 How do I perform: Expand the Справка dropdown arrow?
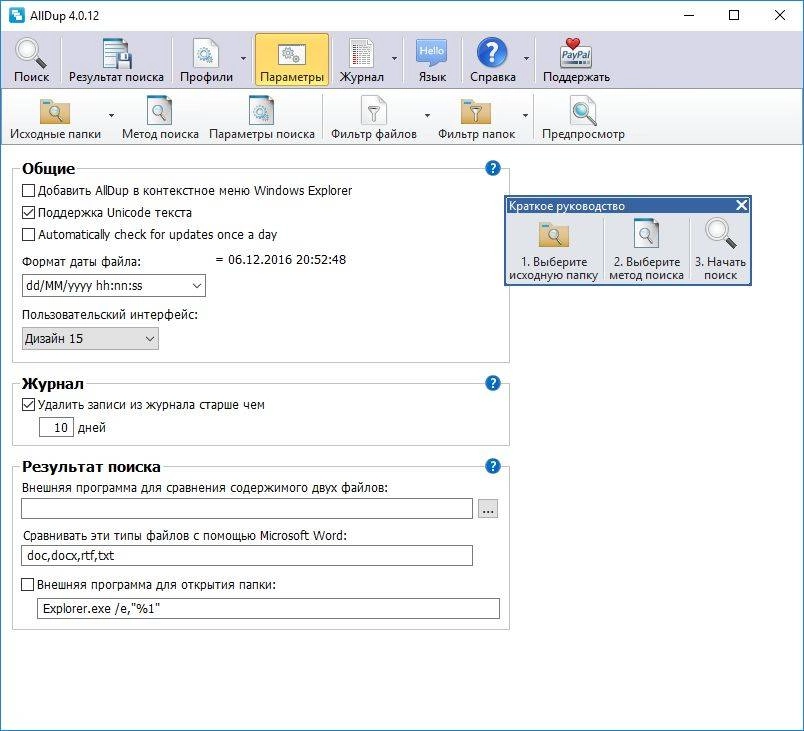[x=526, y=59]
